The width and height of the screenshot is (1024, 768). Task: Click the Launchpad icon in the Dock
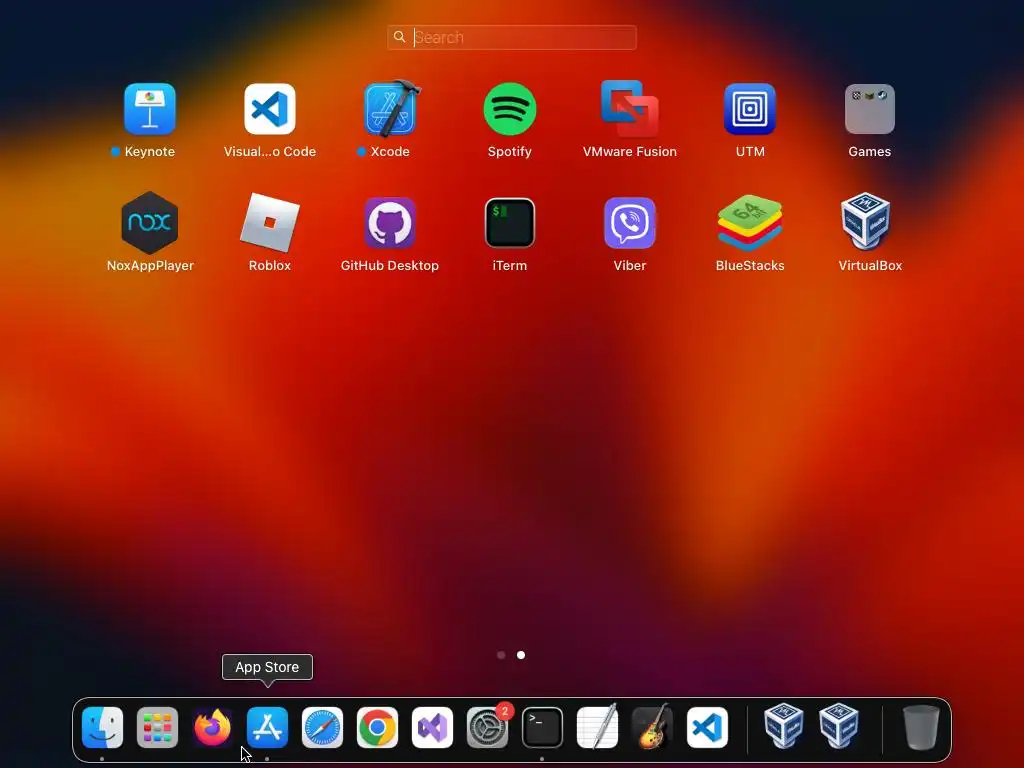point(157,727)
